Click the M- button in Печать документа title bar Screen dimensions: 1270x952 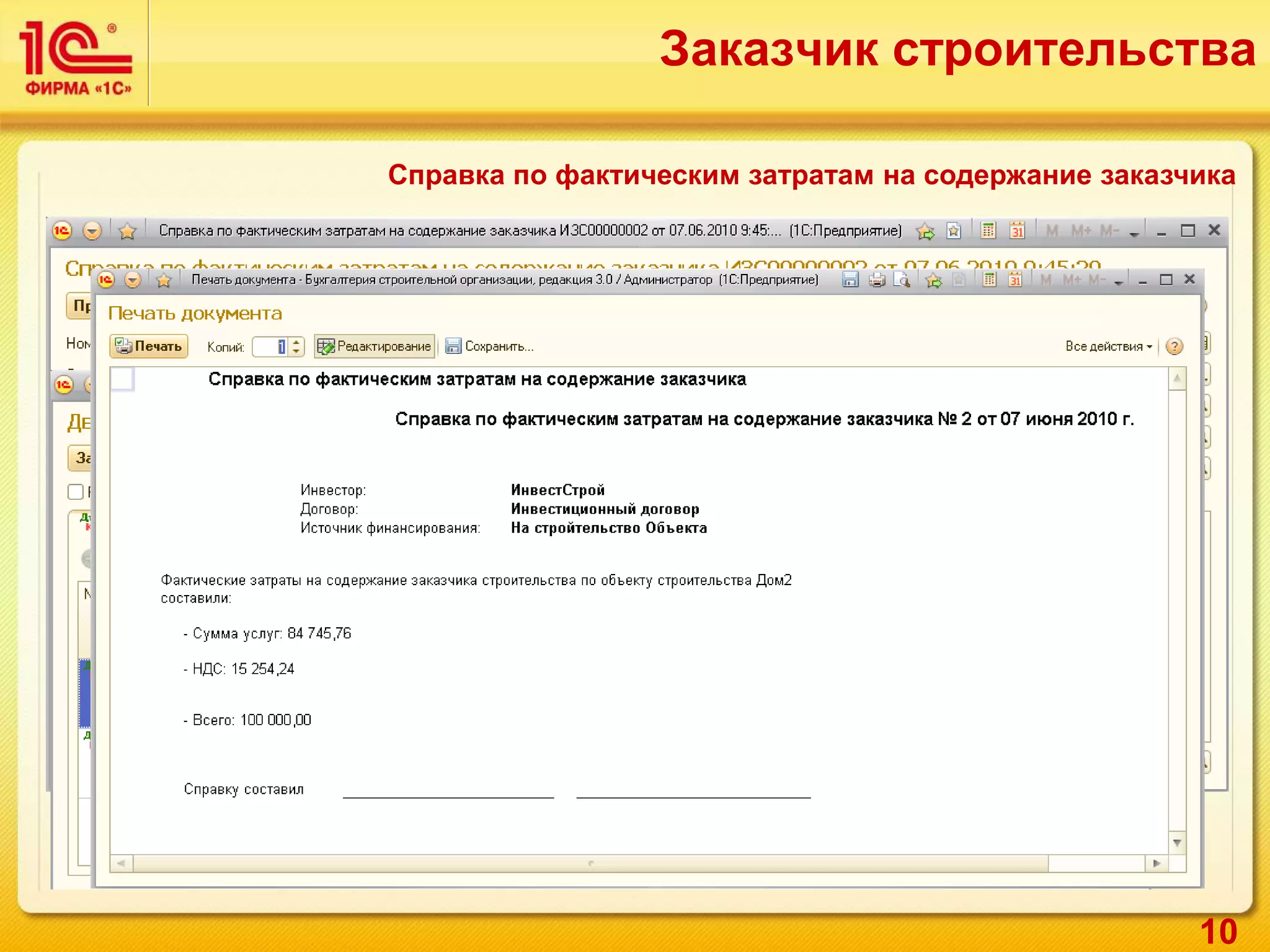click(1097, 280)
